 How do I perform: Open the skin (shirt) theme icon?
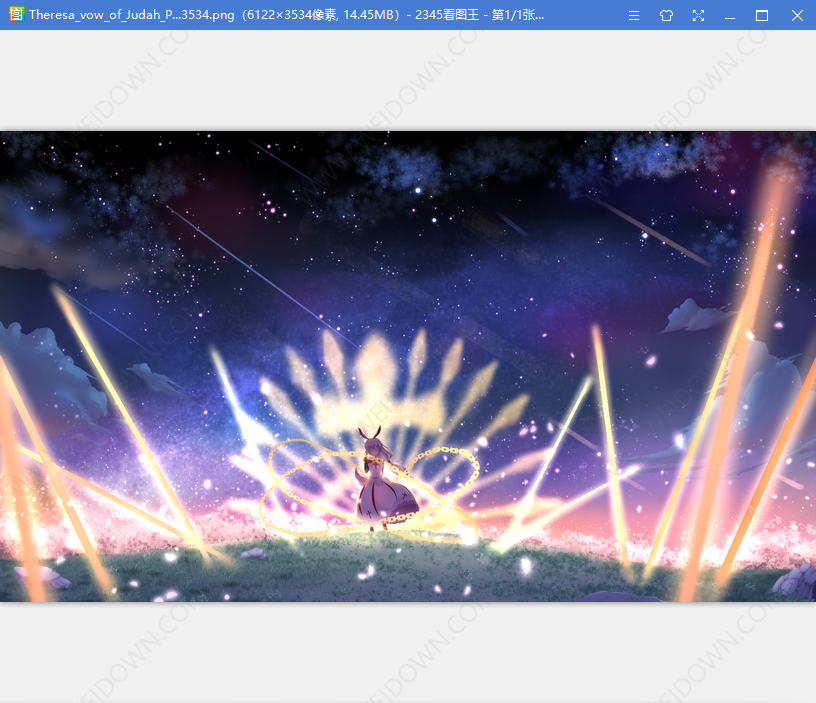tap(666, 16)
